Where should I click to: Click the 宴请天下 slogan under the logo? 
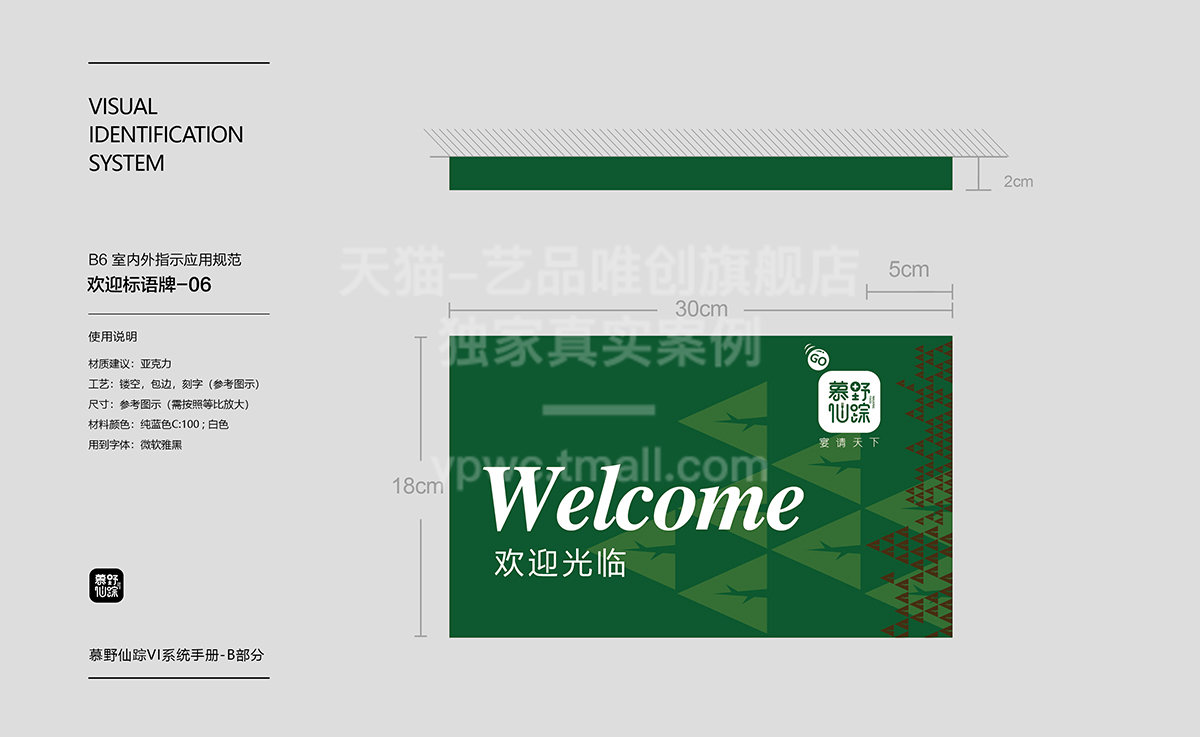[x=848, y=441]
